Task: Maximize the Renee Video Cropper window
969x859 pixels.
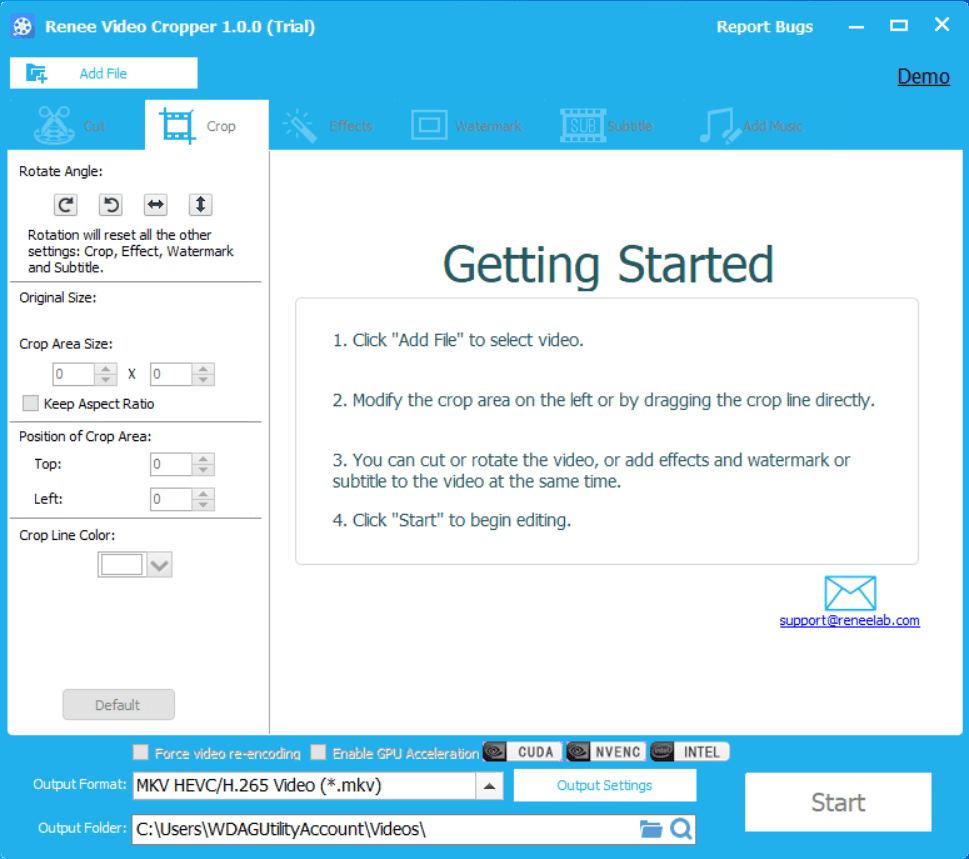Action: (899, 25)
